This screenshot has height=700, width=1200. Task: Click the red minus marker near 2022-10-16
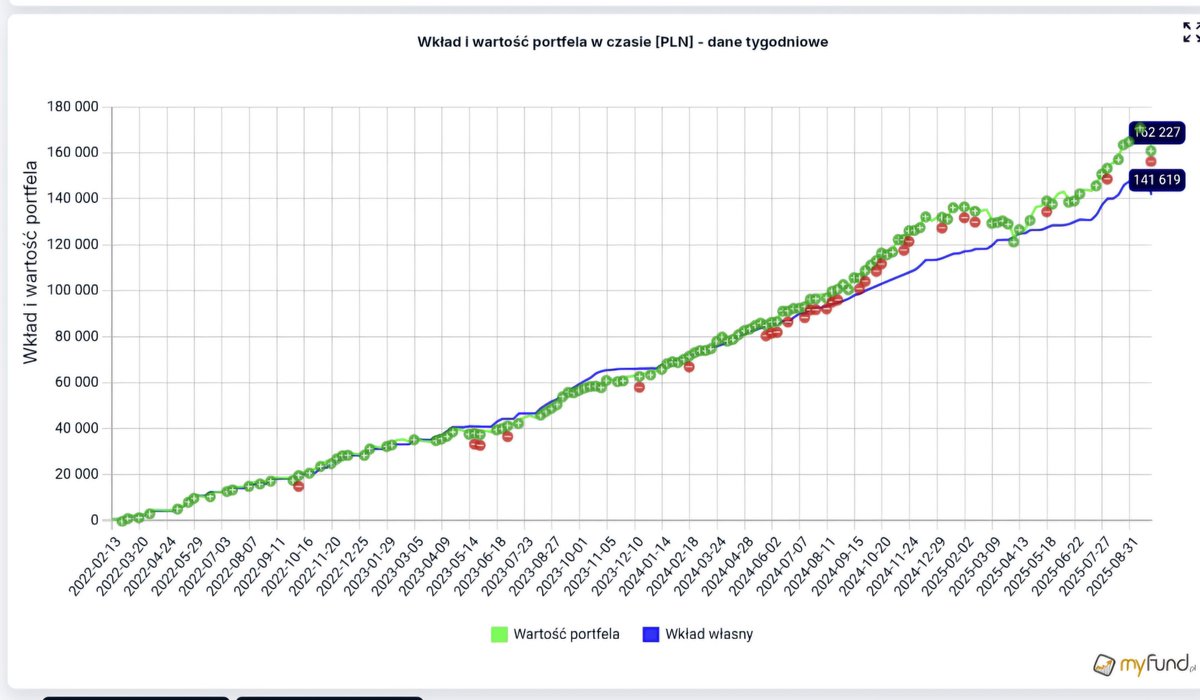(298, 486)
